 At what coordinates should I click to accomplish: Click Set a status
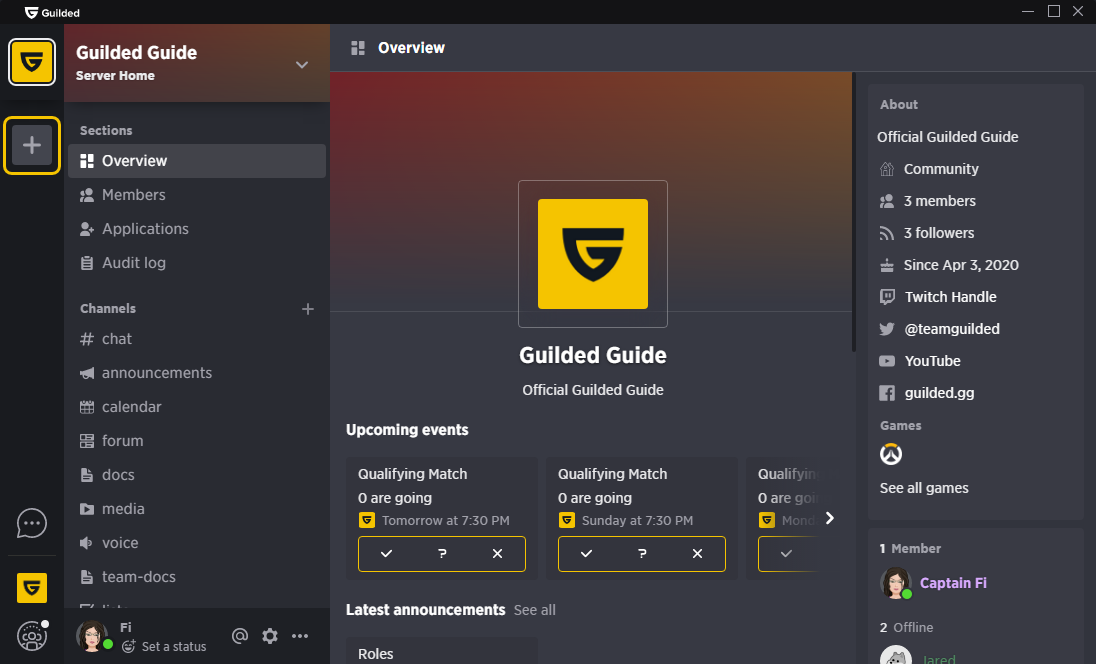(x=164, y=647)
